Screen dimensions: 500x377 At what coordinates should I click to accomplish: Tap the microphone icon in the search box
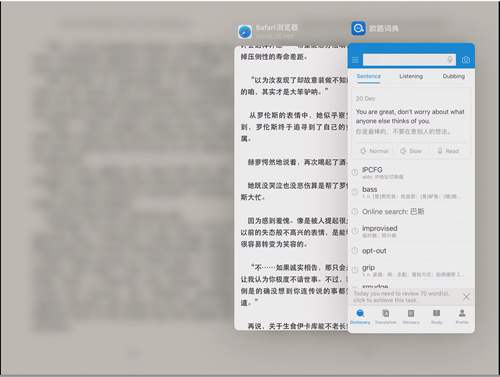point(450,60)
